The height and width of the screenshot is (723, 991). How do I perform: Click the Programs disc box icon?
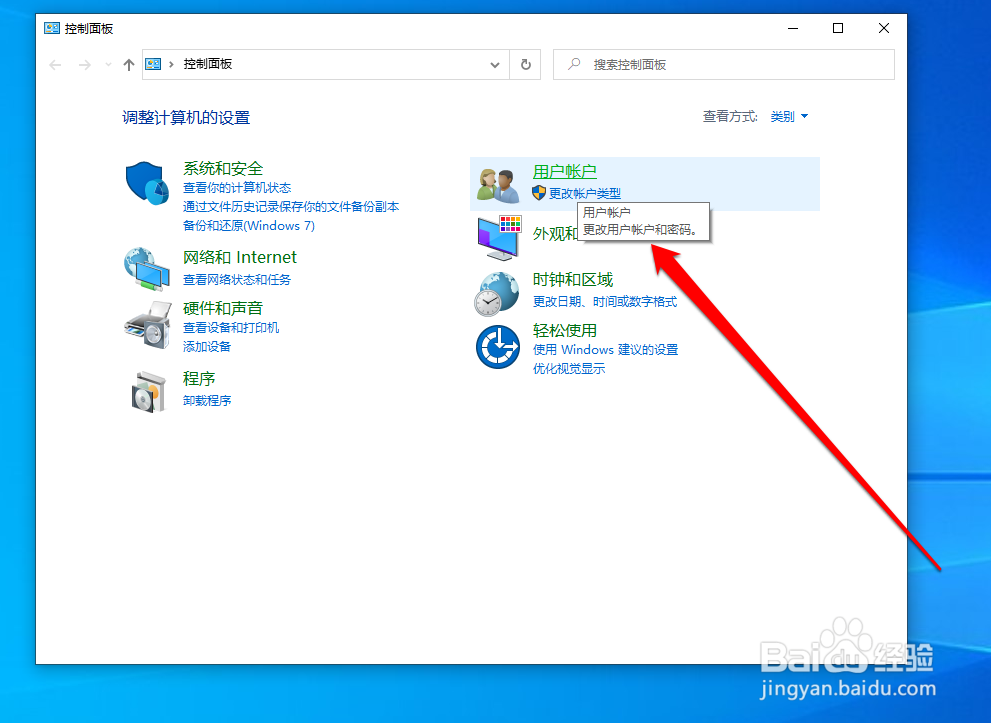tap(149, 392)
